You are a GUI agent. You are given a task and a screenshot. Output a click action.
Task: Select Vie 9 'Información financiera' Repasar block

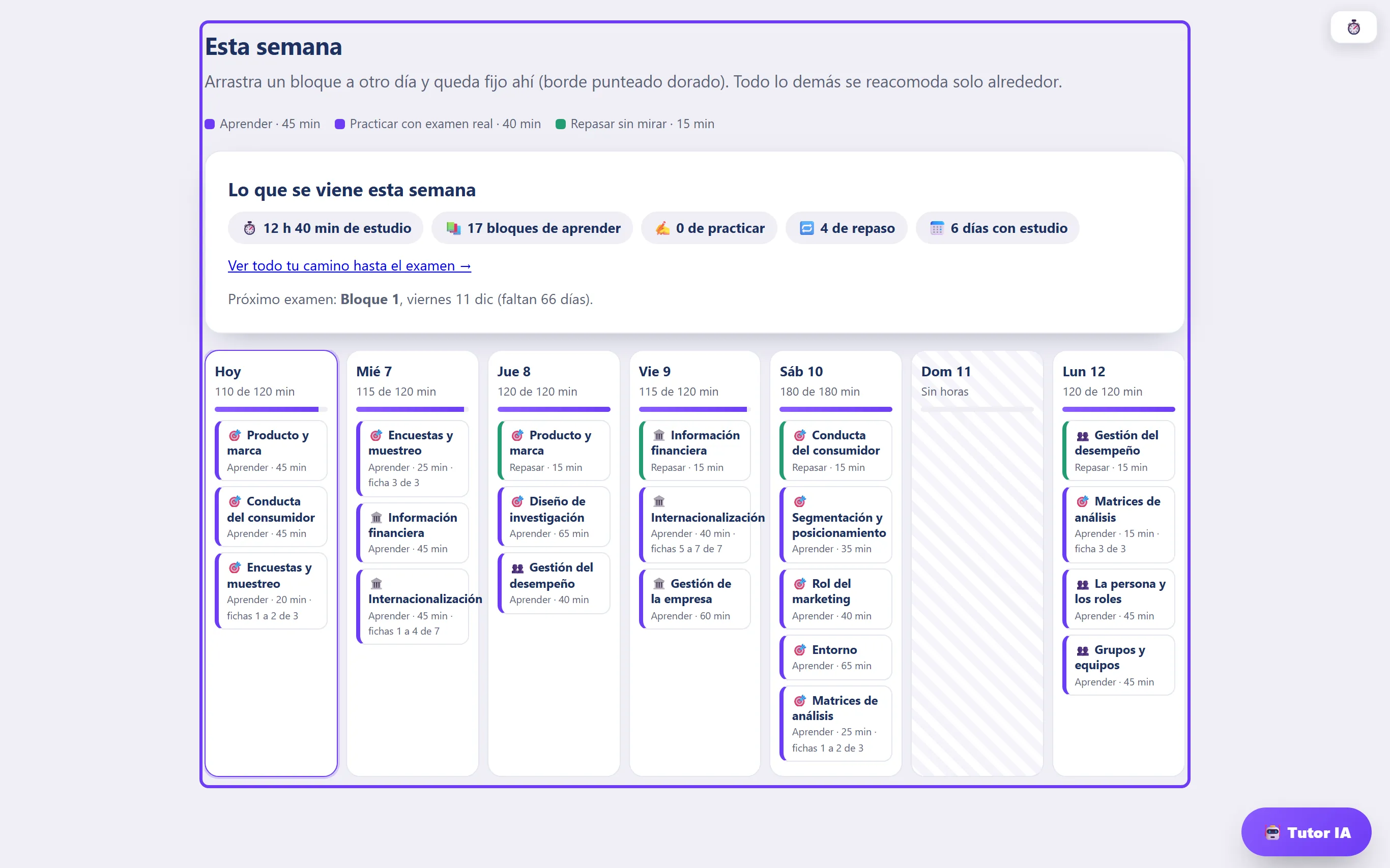click(x=695, y=451)
